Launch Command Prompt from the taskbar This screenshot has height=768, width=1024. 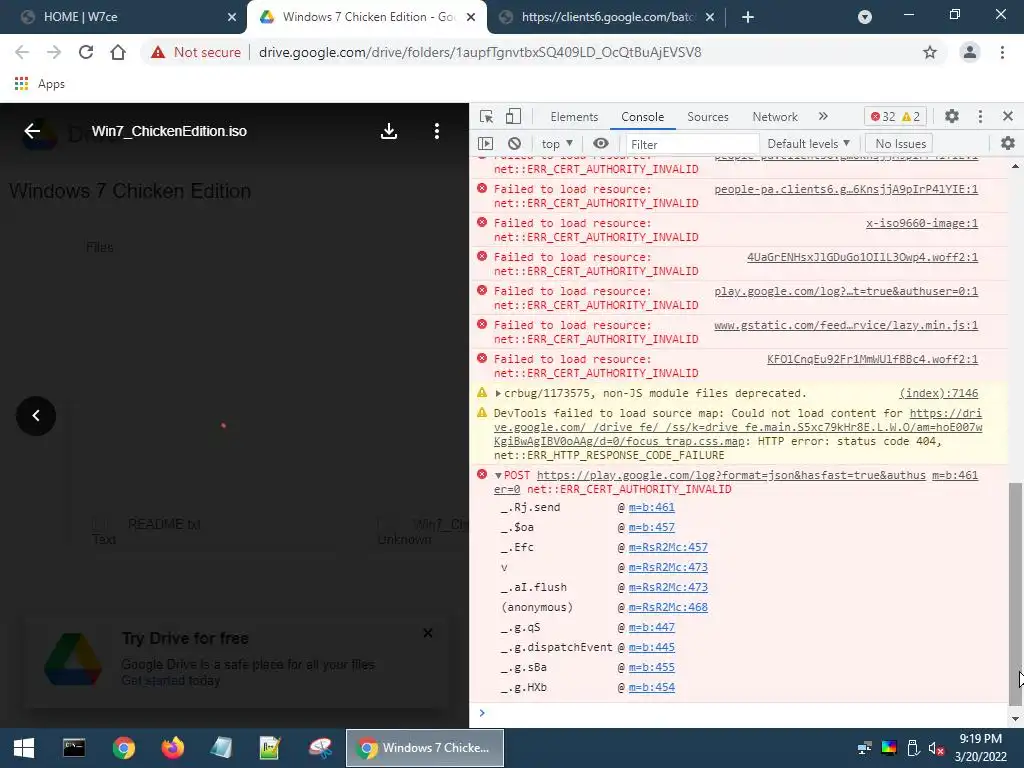[74, 748]
